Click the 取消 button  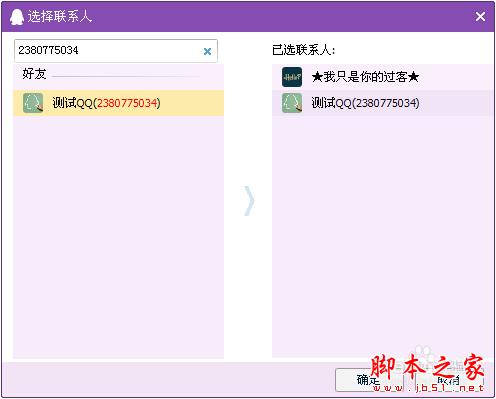pyautogui.click(x=449, y=380)
